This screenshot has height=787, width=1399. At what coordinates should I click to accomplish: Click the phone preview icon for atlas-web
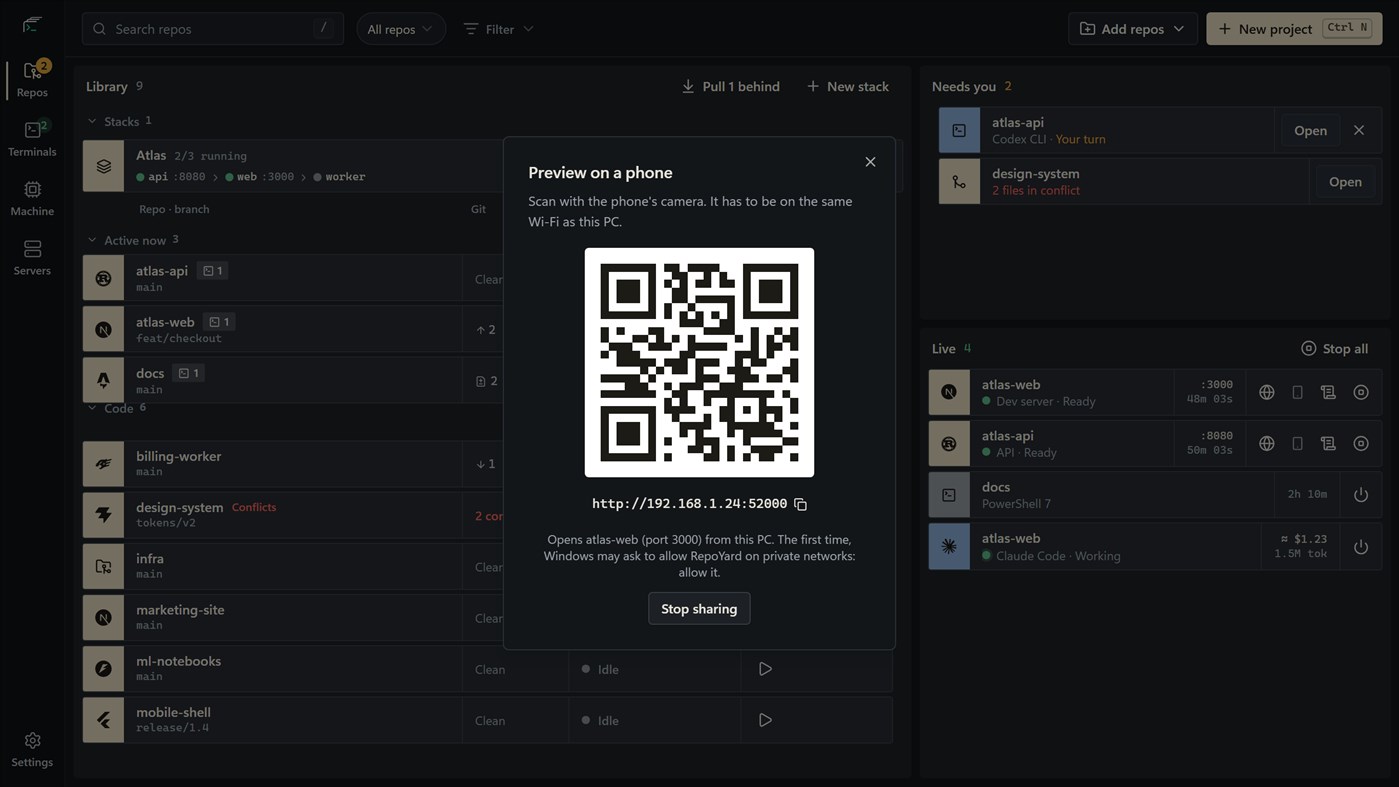click(1297, 393)
